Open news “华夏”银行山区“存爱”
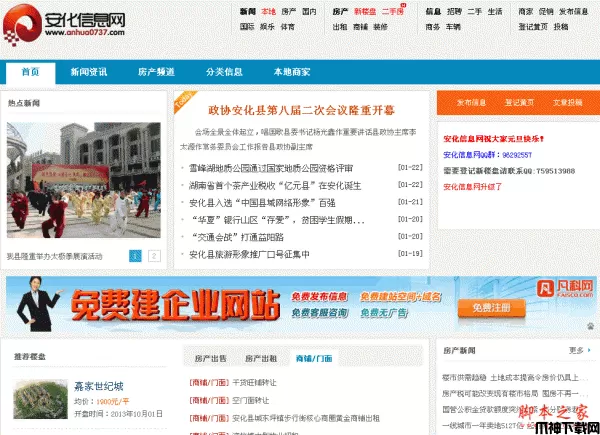Screen dimensions: 600x435 click(x=278, y=220)
